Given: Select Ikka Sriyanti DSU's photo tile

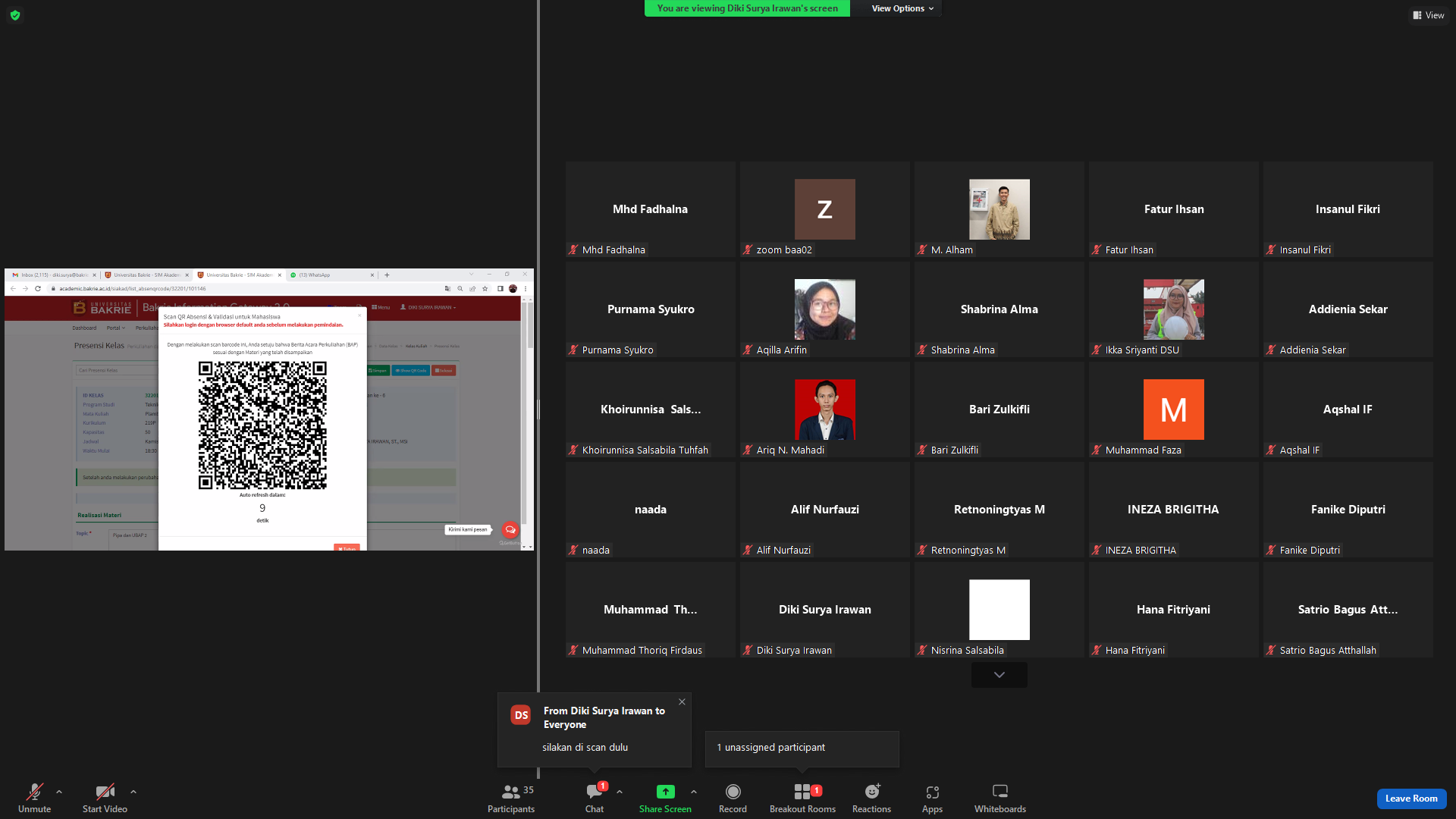Looking at the screenshot, I should pyautogui.click(x=1174, y=309).
